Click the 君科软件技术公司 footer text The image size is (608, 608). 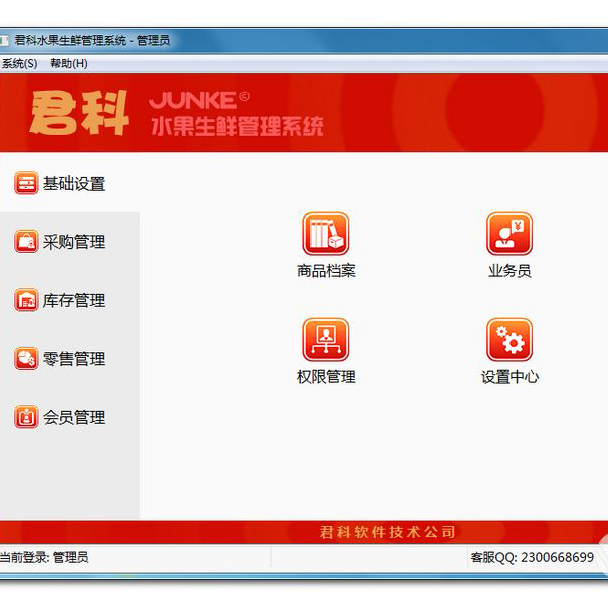pos(386,532)
